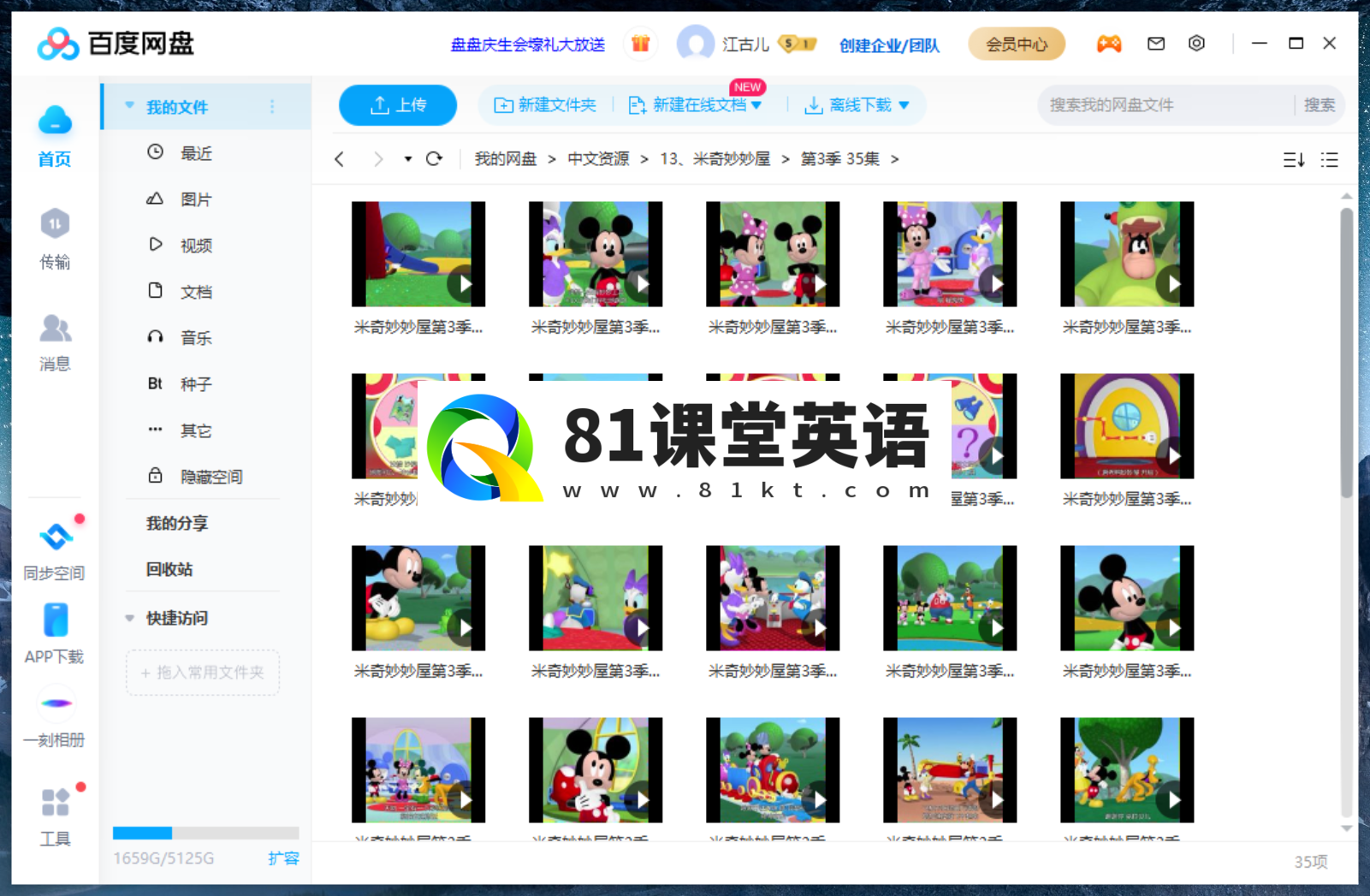
Task: Open the mail envelope icon
Action: (x=1156, y=43)
